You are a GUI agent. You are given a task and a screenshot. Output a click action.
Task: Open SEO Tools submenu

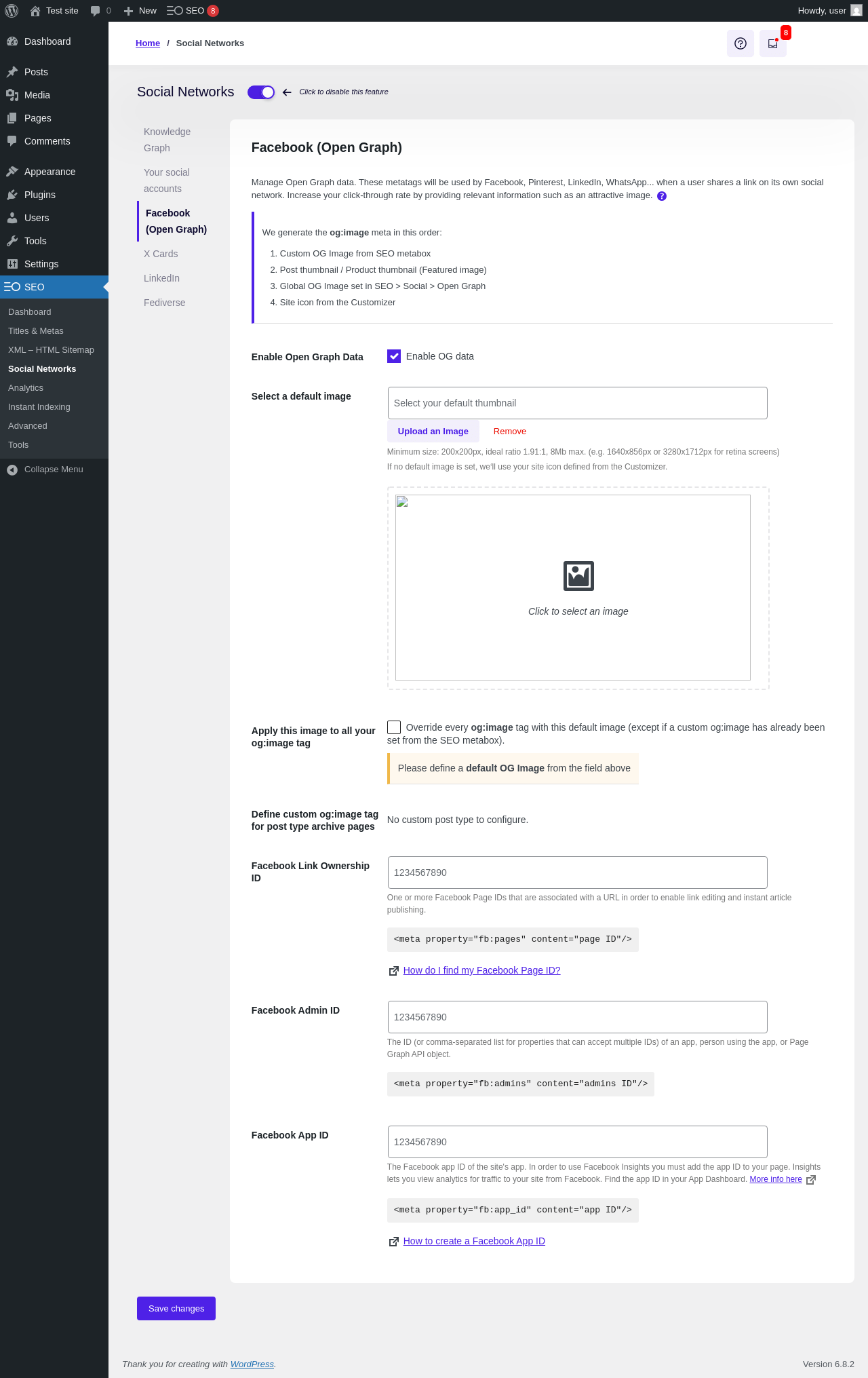tap(54, 445)
